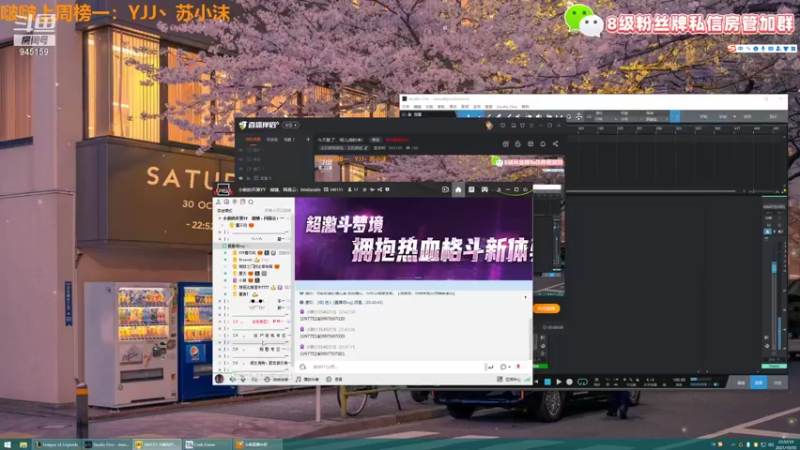Expand the sub-channel row with red text
Screen dimensions: 800x450
point(220,322)
